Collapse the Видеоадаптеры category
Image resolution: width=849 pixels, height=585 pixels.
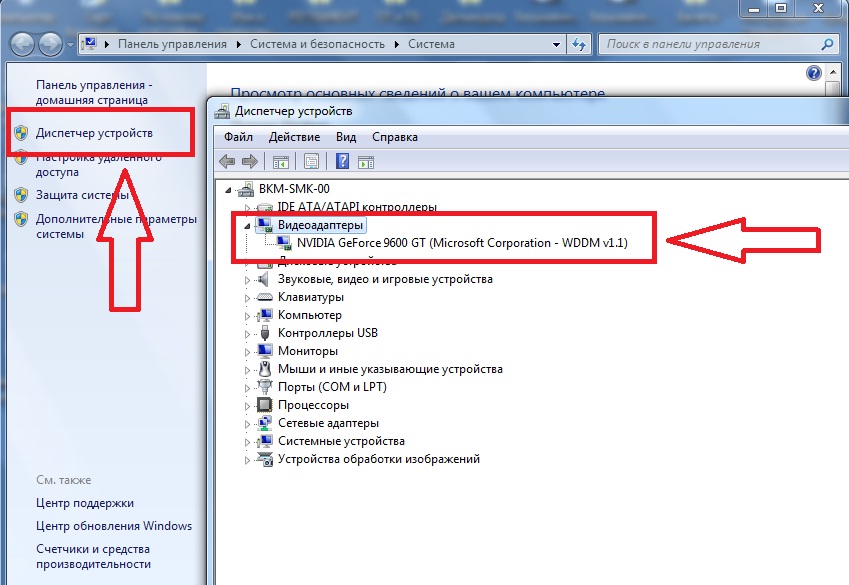click(x=247, y=226)
